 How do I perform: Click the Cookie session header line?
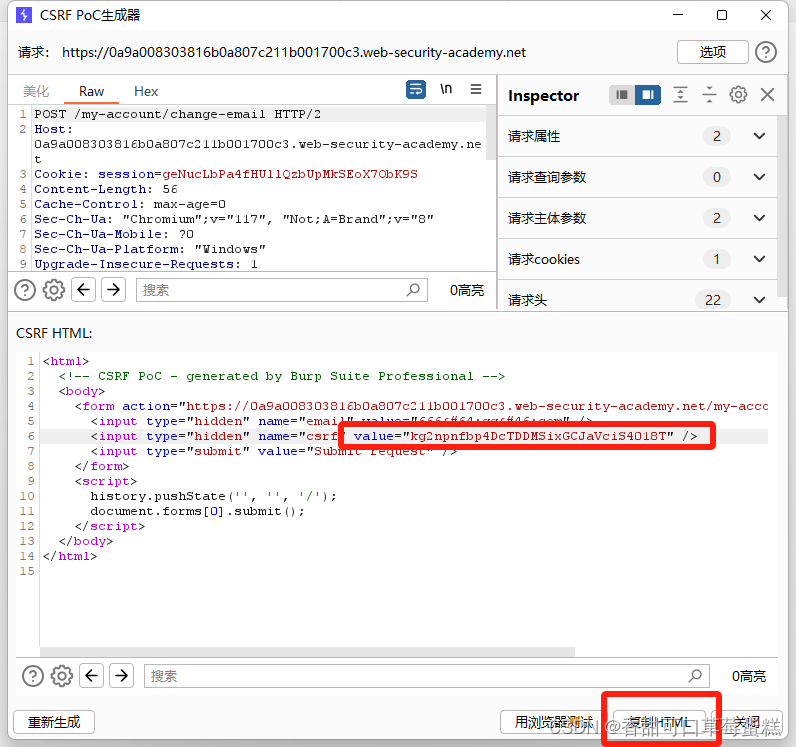(226, 174)
